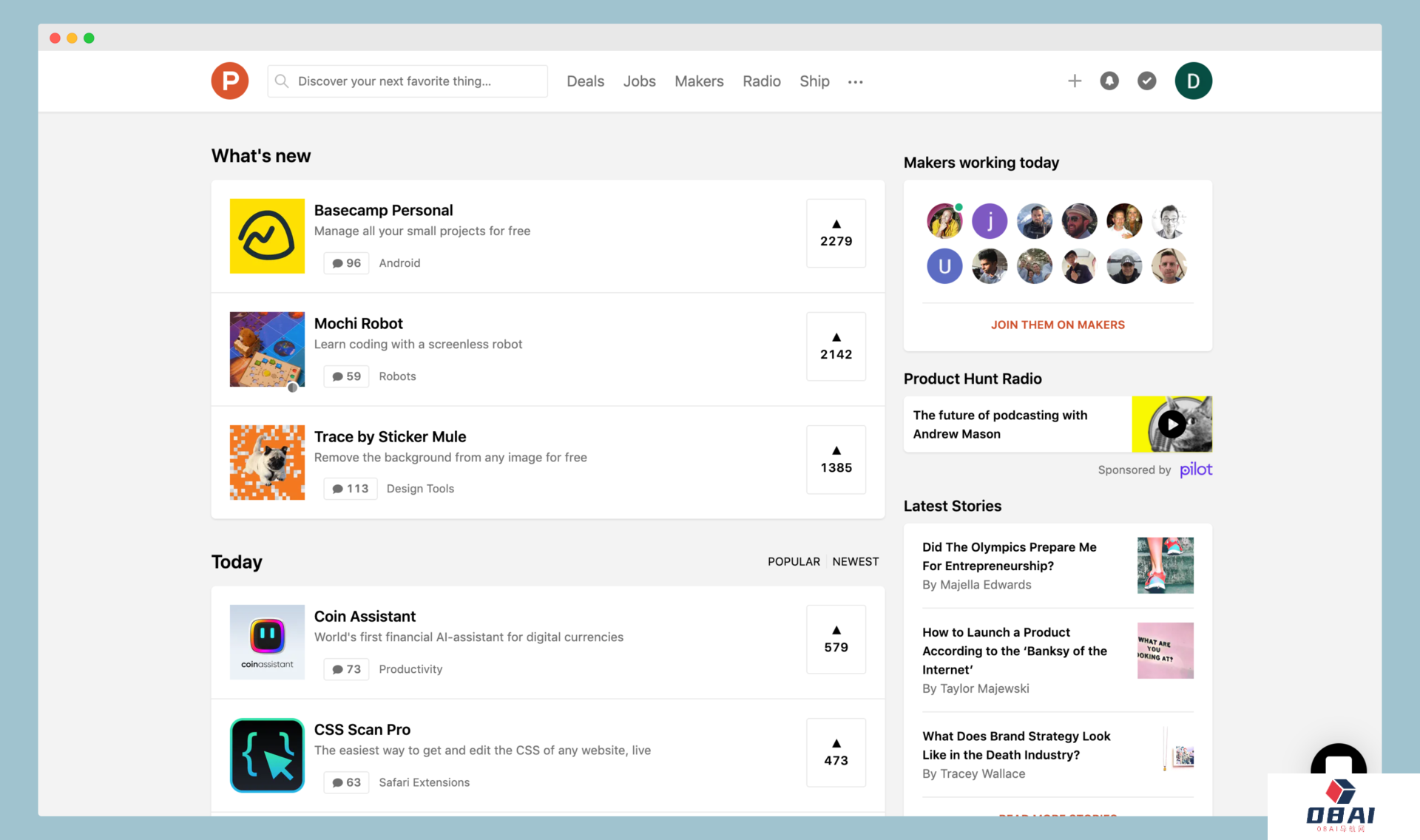Upvote Mochi Robot with 2142 votes

pos(836,346)
